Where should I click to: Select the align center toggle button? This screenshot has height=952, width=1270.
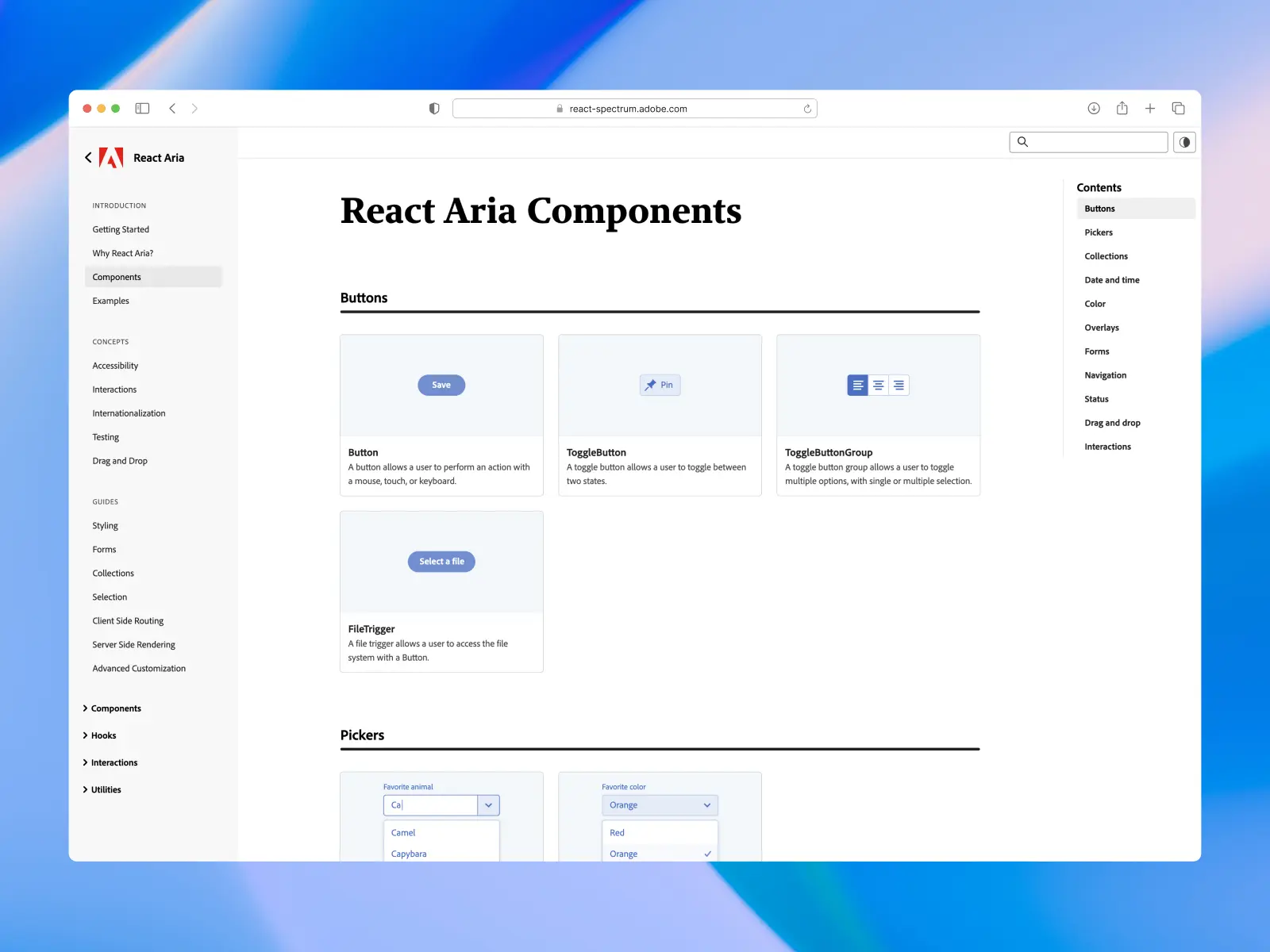tap(879, 385)
